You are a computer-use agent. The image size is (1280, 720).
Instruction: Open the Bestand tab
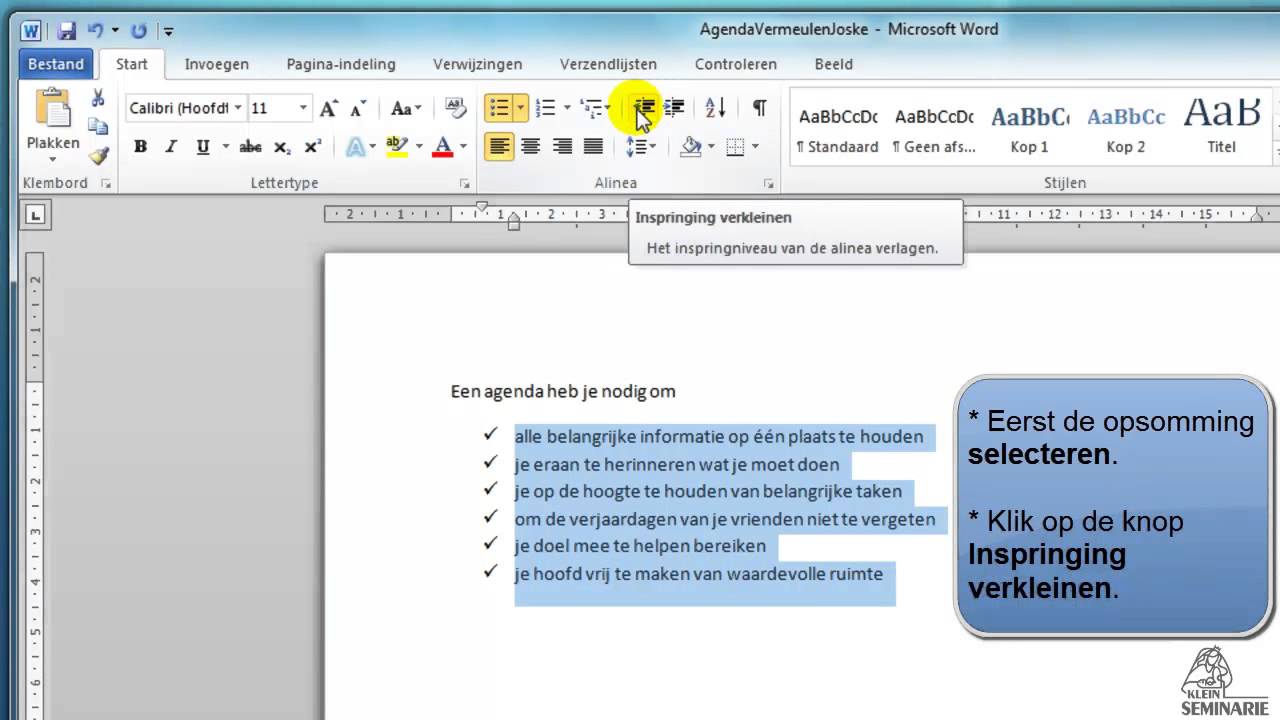[x=56, y=64]
